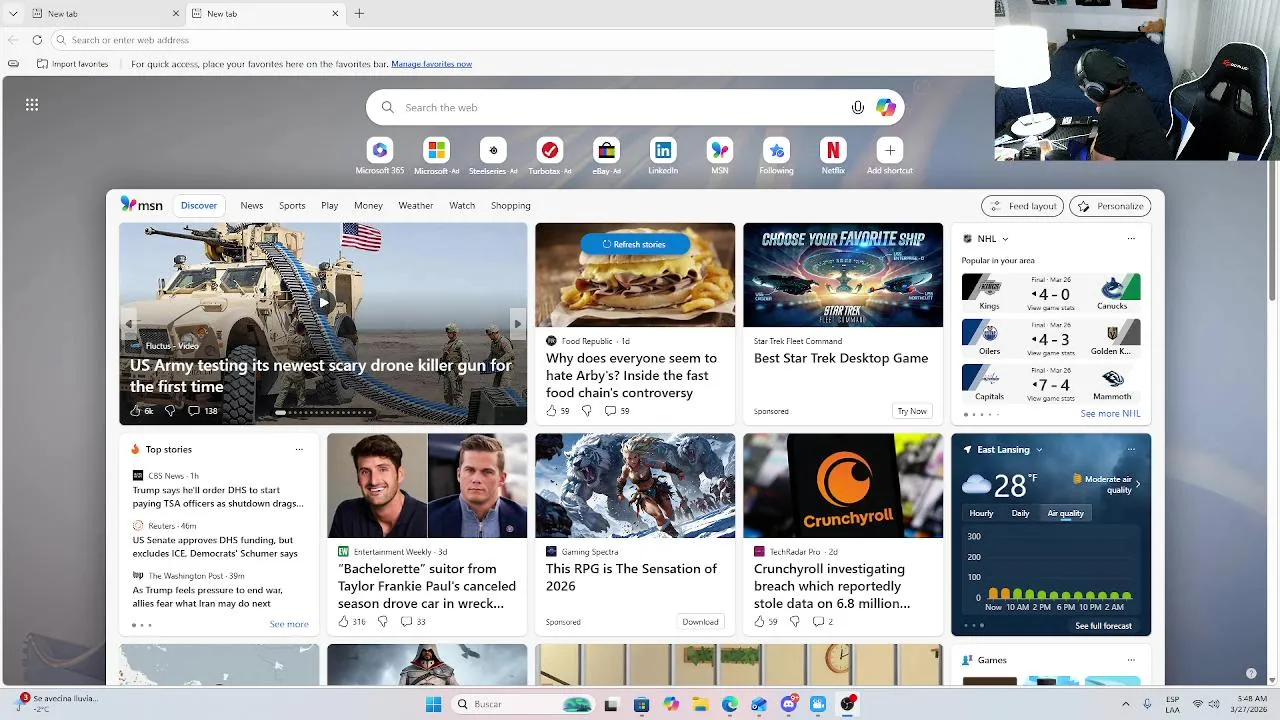Click Try Now on Star Trek ad
Screen dimensions: 1280x720
(x=912, y=411)
